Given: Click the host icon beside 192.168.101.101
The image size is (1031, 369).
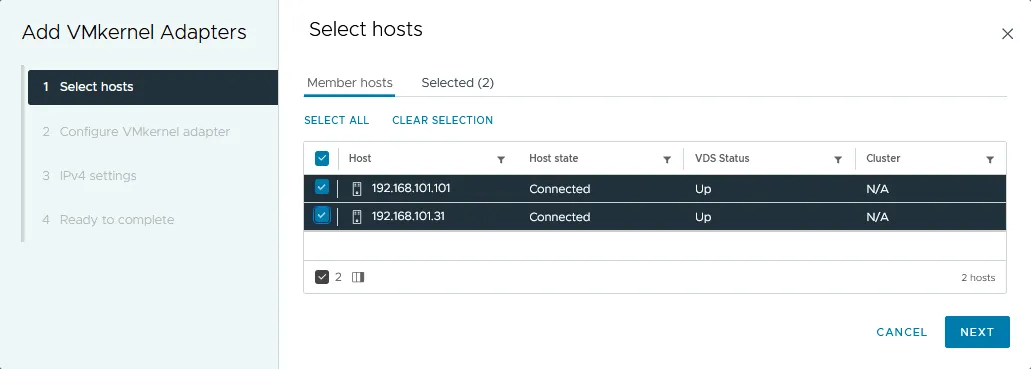Looking at the screenshot, I should 357,189.
